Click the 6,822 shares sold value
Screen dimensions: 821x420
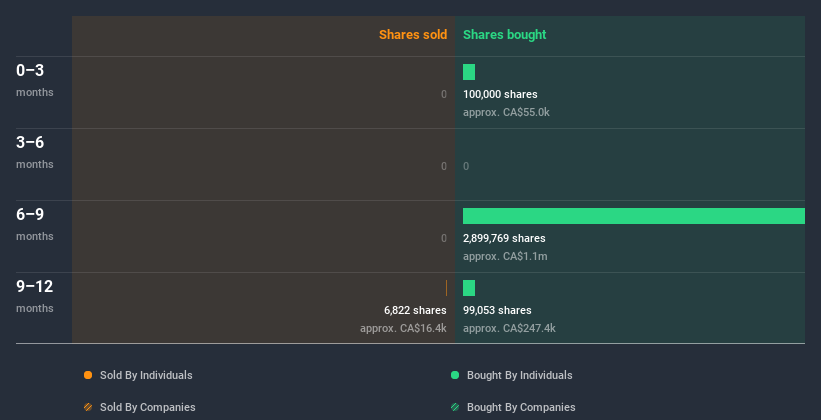[x=415, y=311]
